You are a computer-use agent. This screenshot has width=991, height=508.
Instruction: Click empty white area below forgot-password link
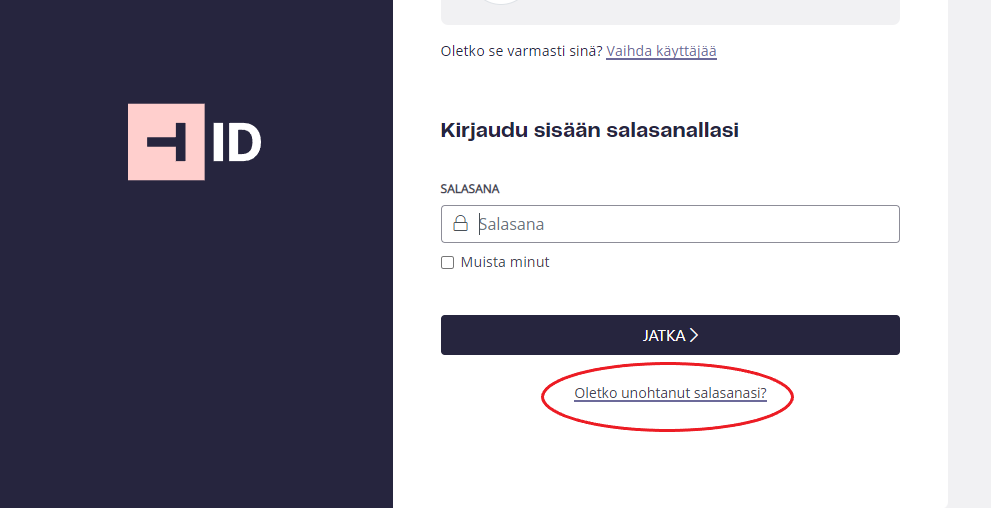tap(670, 468)
